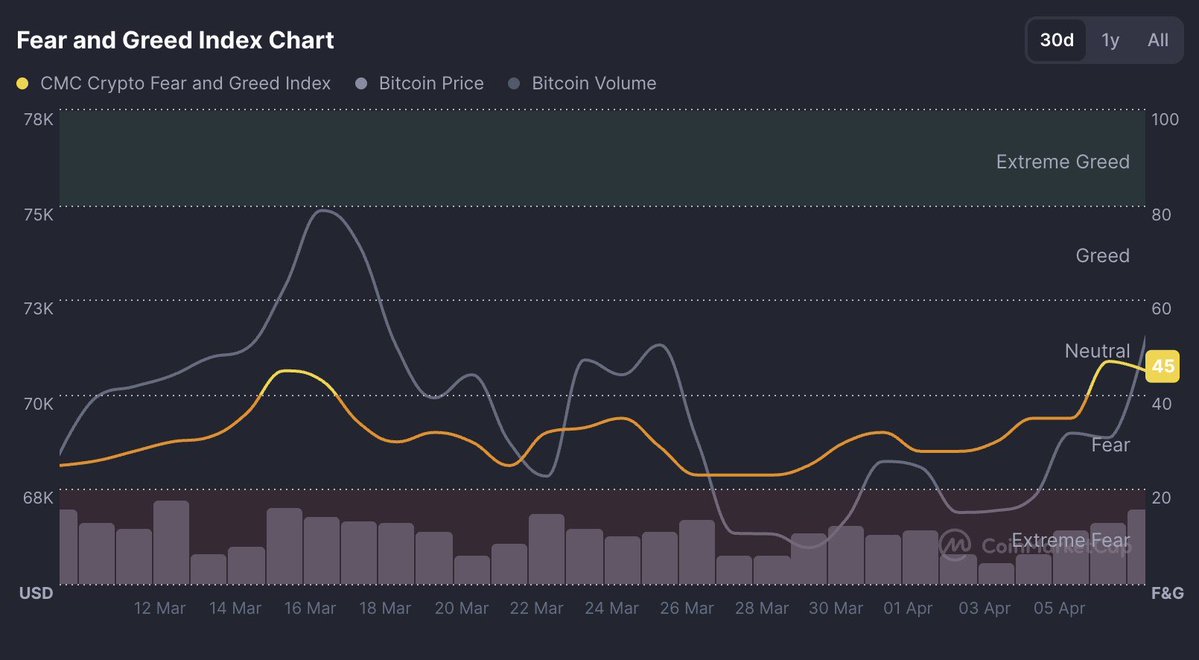Click the Extreme Greed zone label

1062,162
